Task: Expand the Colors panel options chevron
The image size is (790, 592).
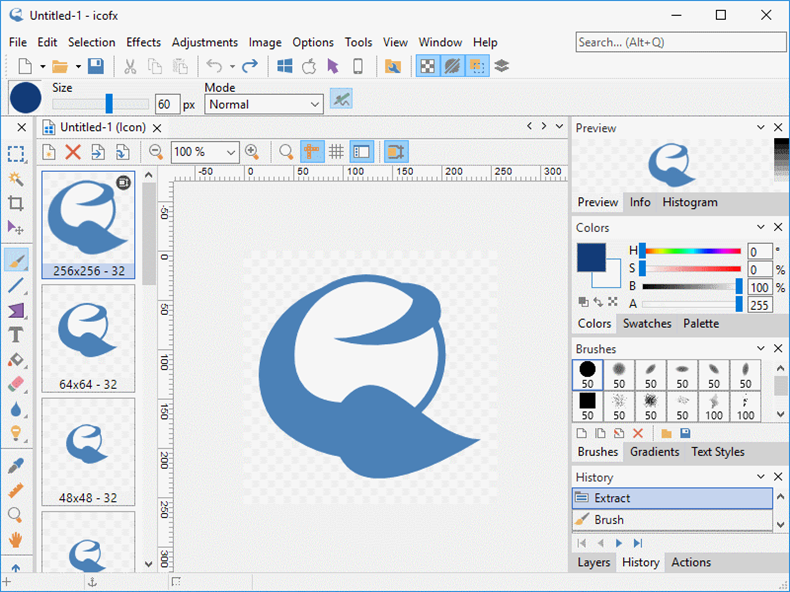Action: (x=761, y=227)
